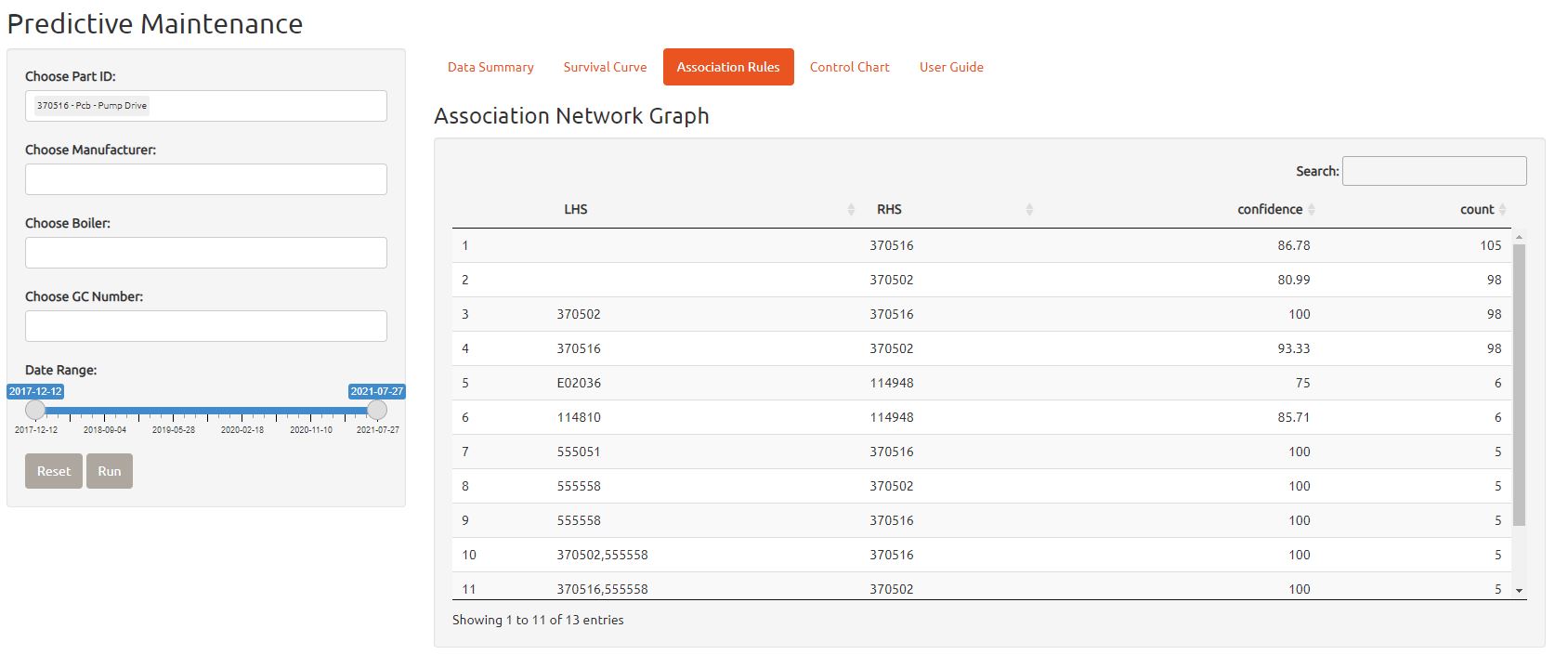Image resolution: width=1568 pixels, height=668 pixels.
Task: Open the Choose Manufacturer selector
Action: (x=206, y=179)
